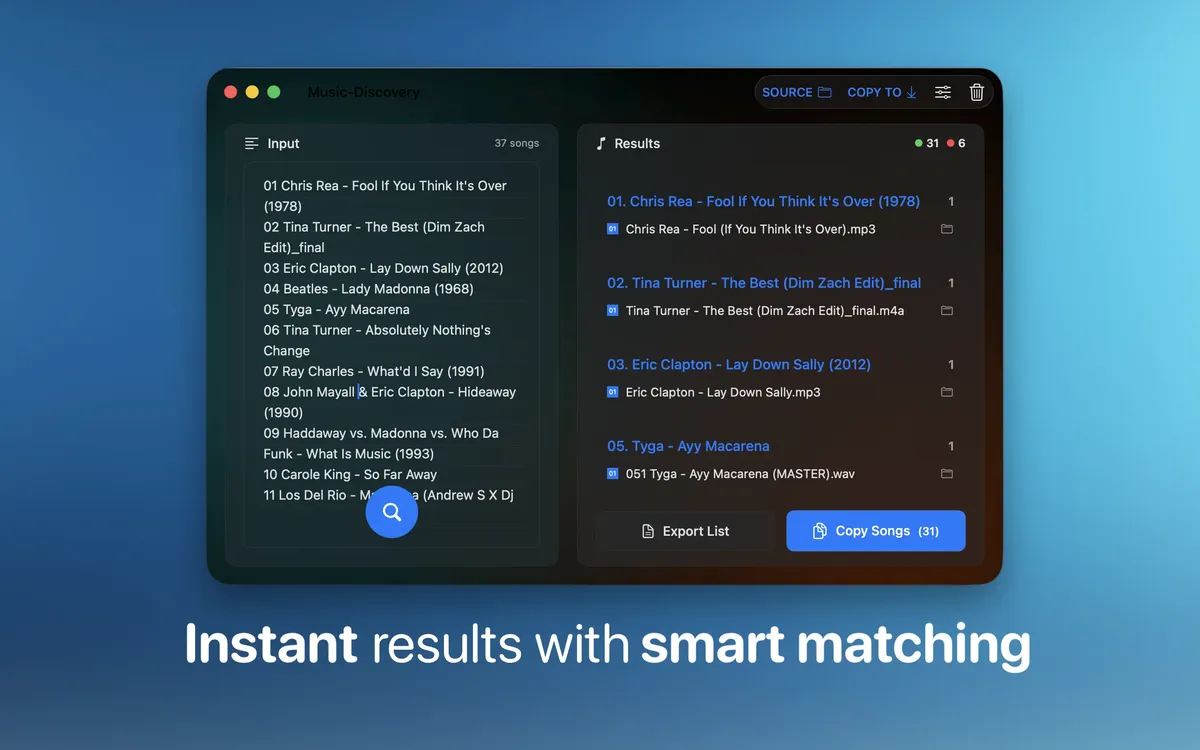1200x750 pixels.
Task: Expand result 01 Chris Rea heading
Action: pos(763,201)
